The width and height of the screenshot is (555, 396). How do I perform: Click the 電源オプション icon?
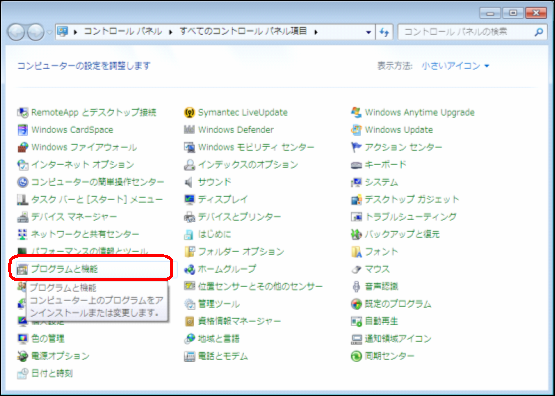22,356
